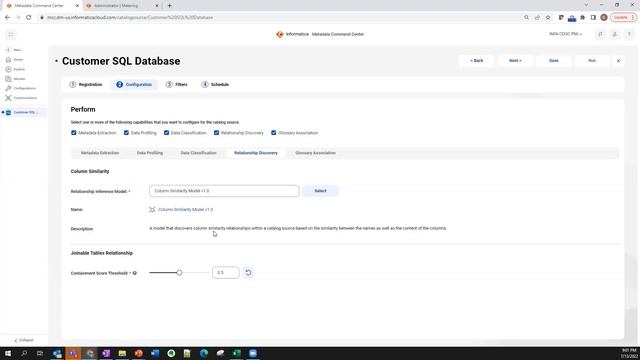Open Microsoft Edge from the taskbar
640x360 pixels.
coord(204,353)
